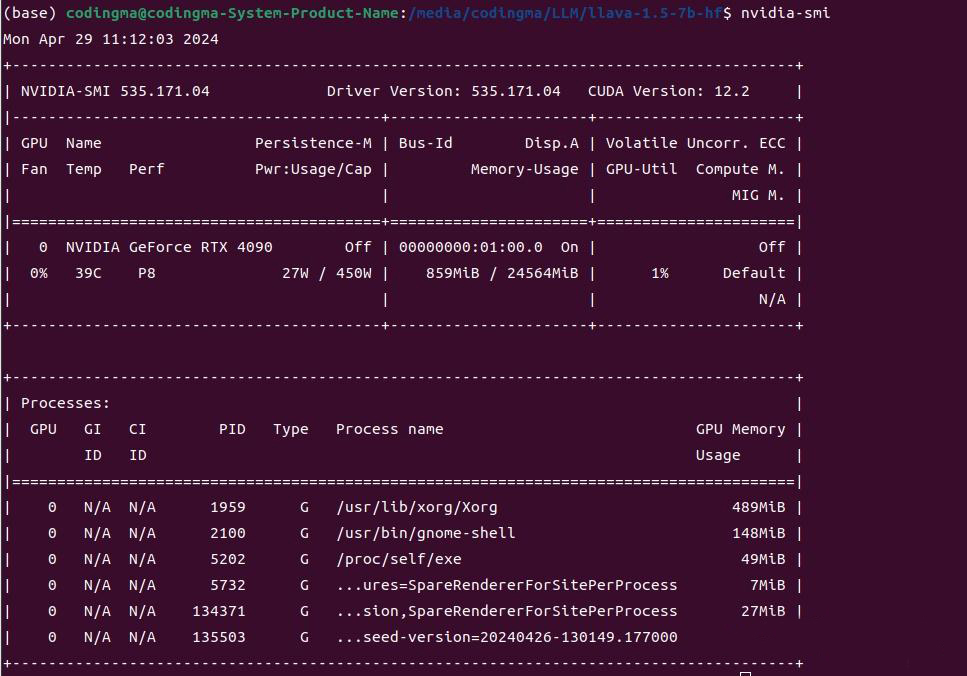Click memory usage '859MiB / 24564MiB'
This screenshot has height=676, width=967.
point(502,273)
